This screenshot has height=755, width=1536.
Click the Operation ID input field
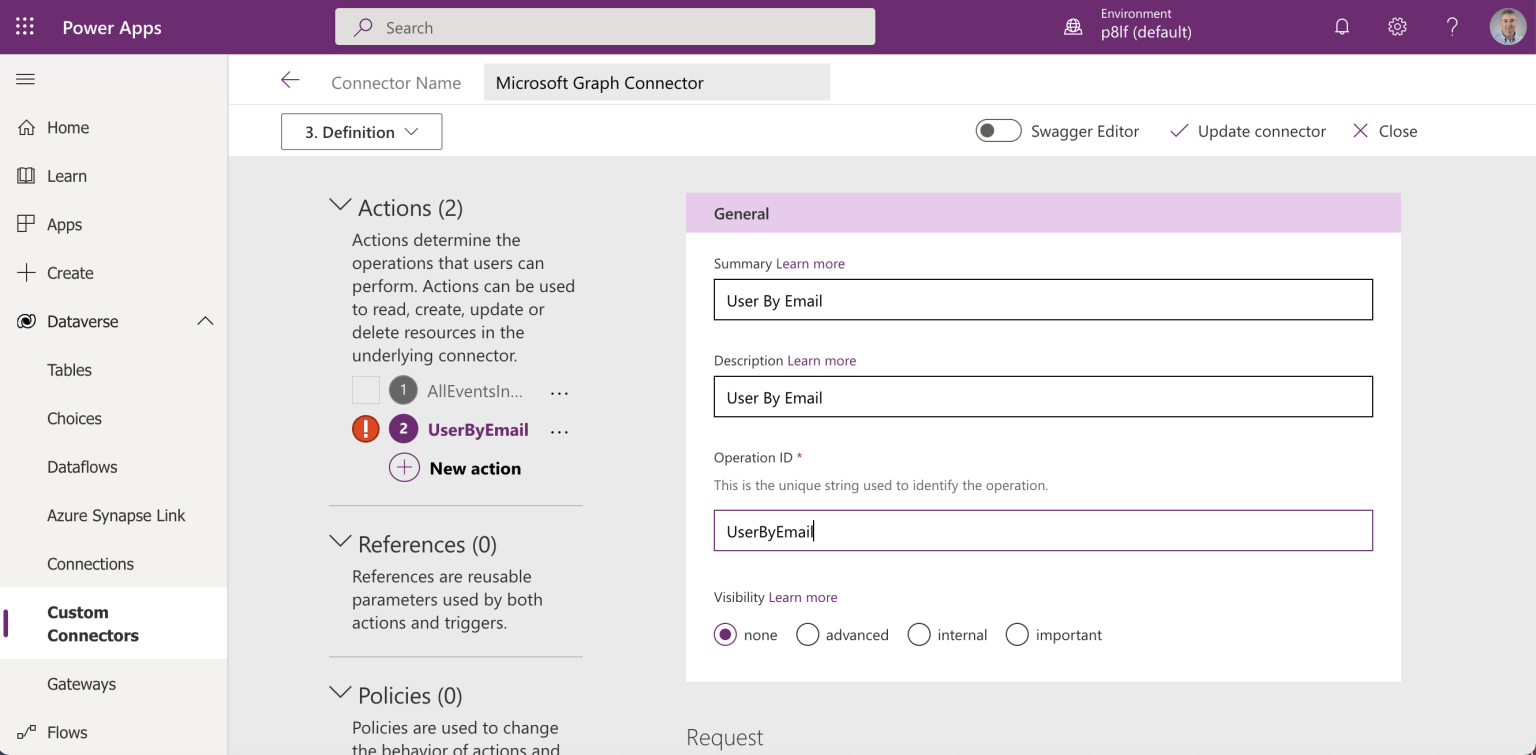tap(1043, 531)
